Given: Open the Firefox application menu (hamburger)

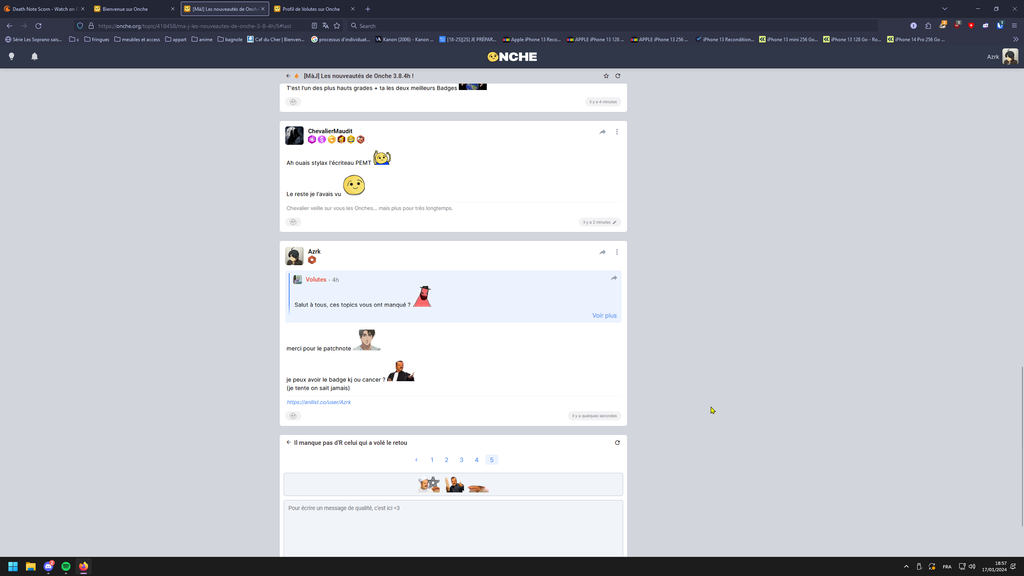Looking at the screenshot, I should point(1014,25).
